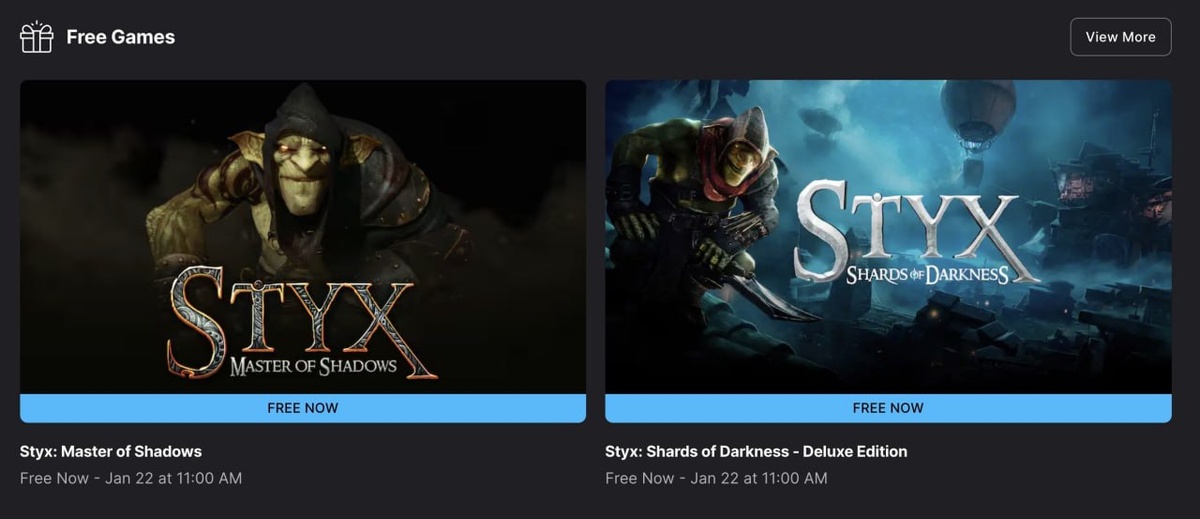Click the gift box icon beside Free Games
1200x519 pixels.
37,37
